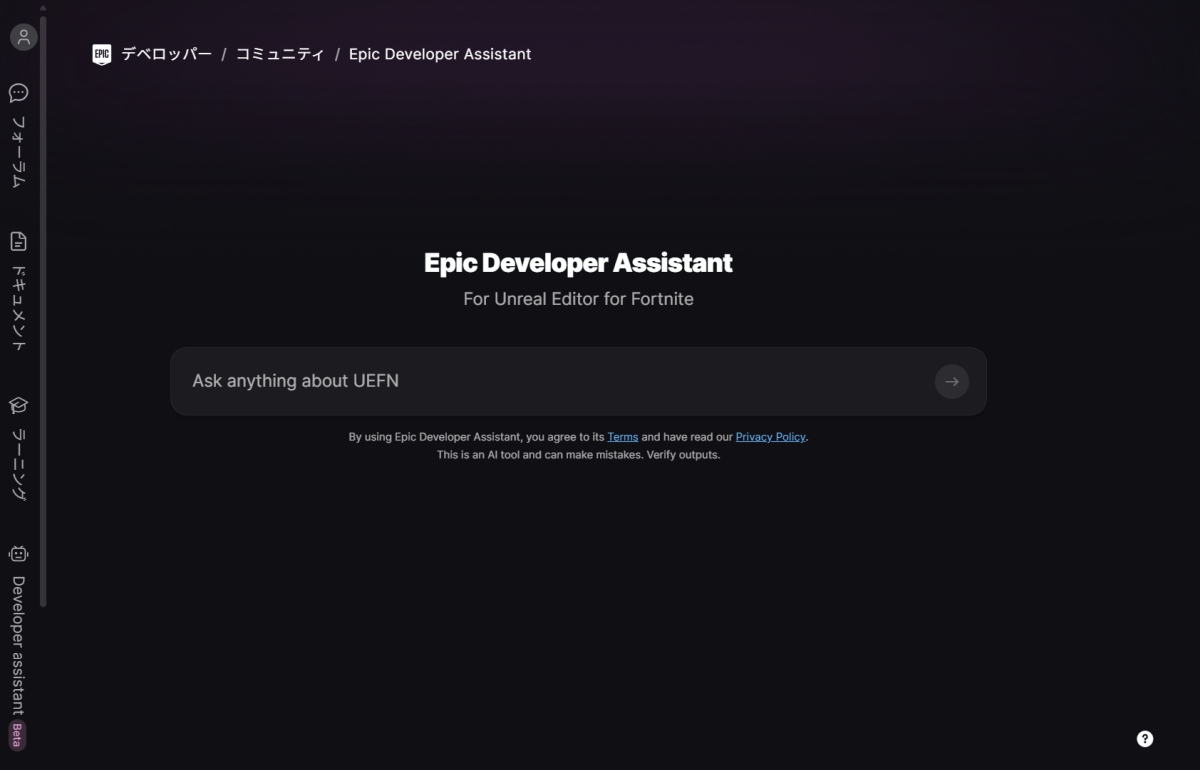Open help question mark icon
This screenshot has height=770, width=1200.
pos(1145,739)
